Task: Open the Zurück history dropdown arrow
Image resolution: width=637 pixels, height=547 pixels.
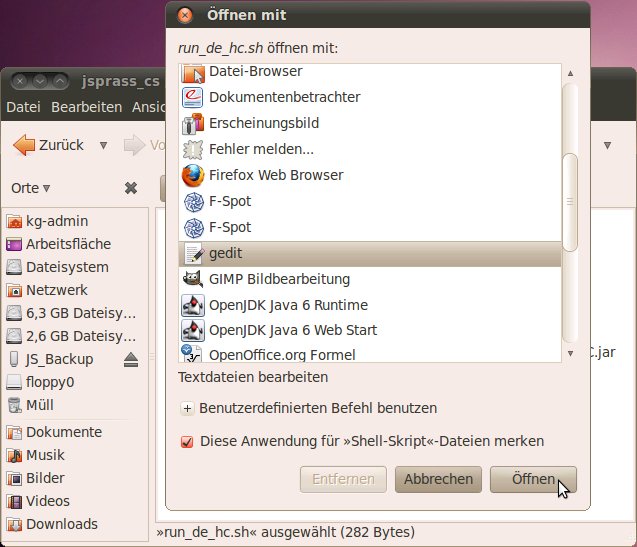Action: pos(103,145)
